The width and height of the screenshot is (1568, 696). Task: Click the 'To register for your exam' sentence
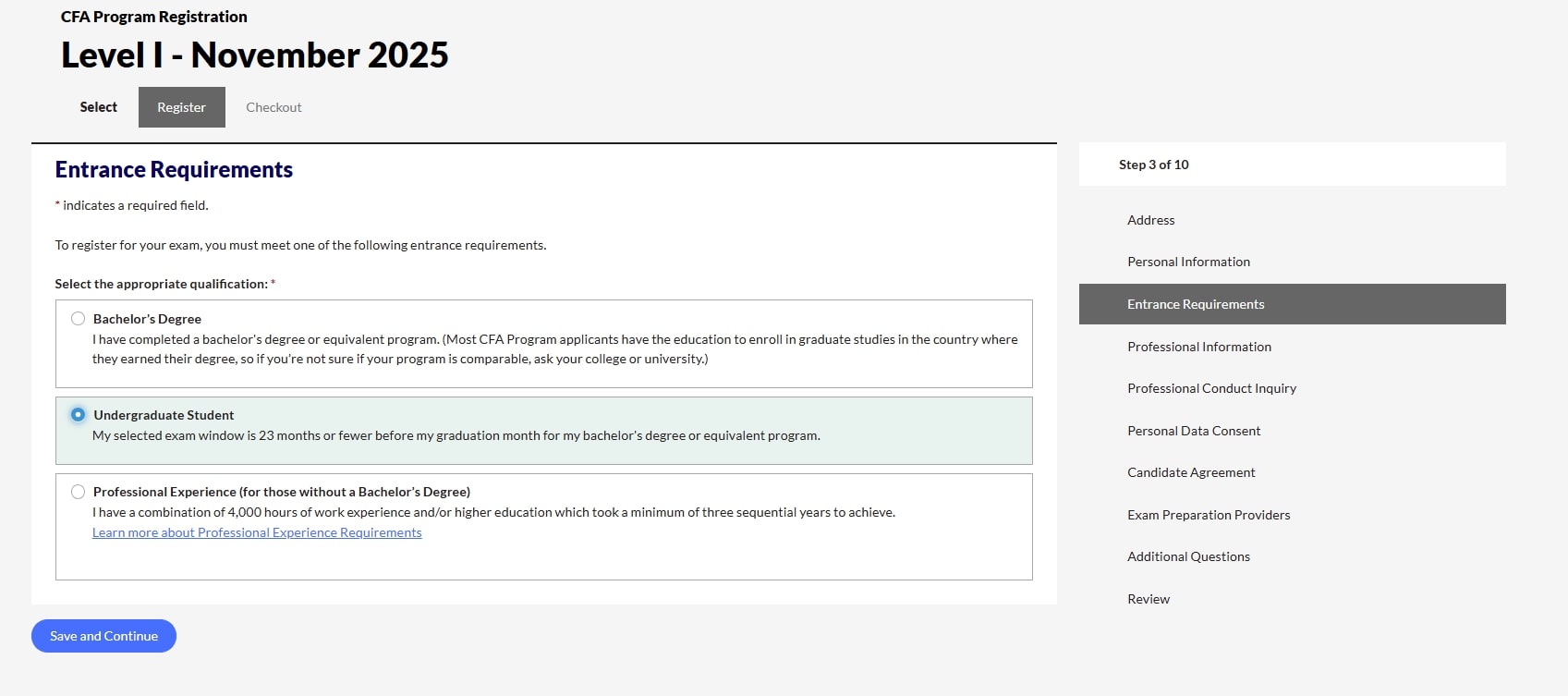[x=300, y=245]
